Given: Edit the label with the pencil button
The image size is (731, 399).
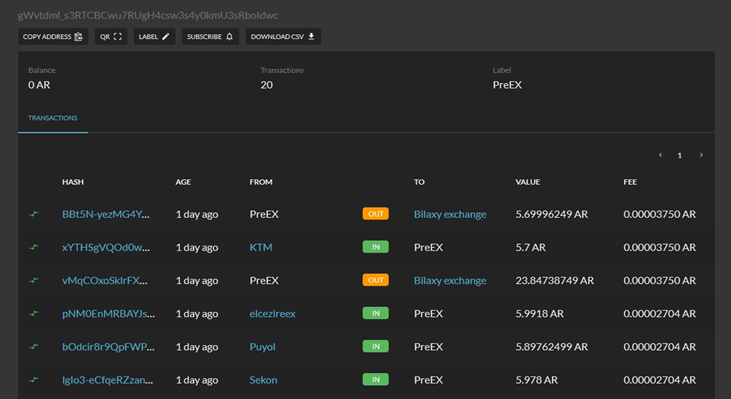Looking at the screenshot, I should (x=154, y=36).
